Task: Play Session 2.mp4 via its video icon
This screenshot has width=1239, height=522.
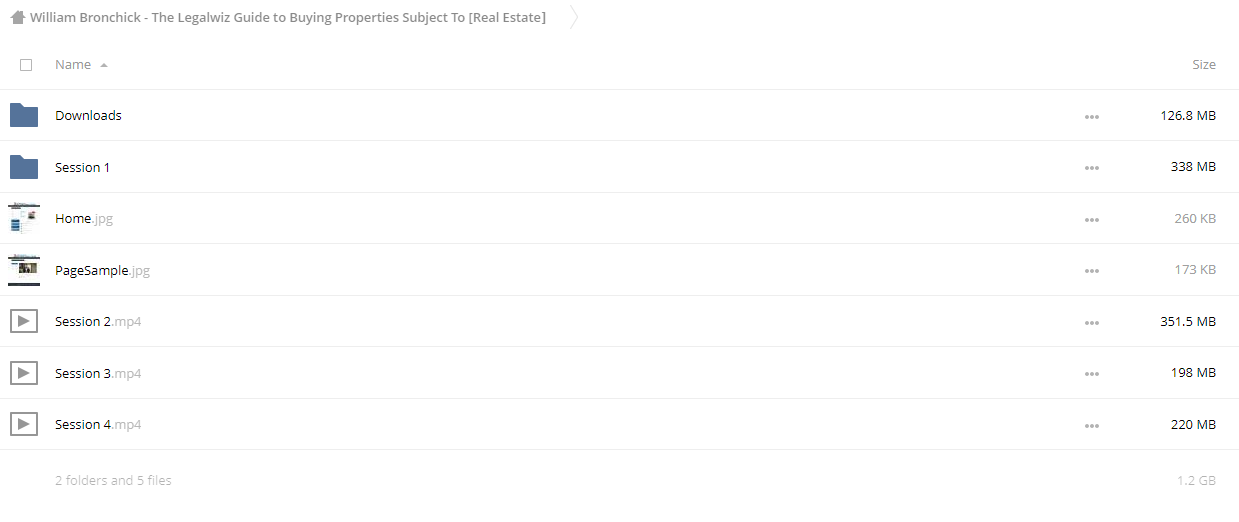Action: (24, 321)
